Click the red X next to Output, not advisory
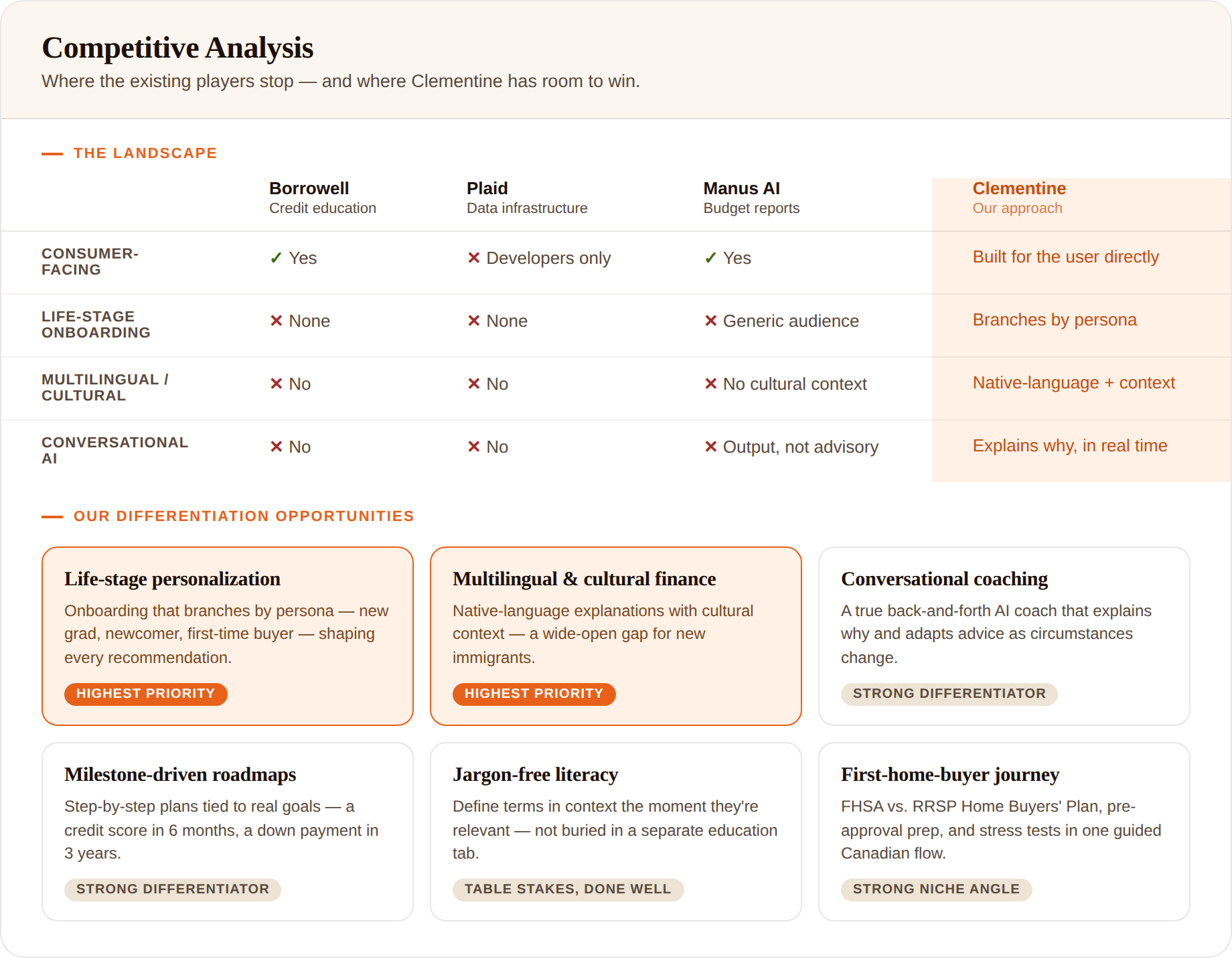 tap(711, 447)
